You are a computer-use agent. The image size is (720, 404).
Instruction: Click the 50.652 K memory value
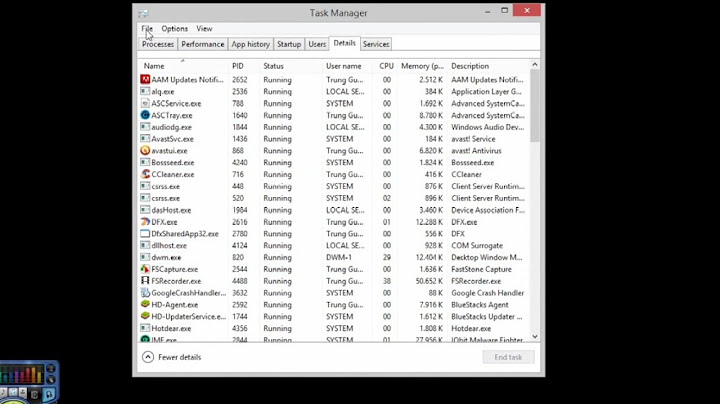[429, 281]
